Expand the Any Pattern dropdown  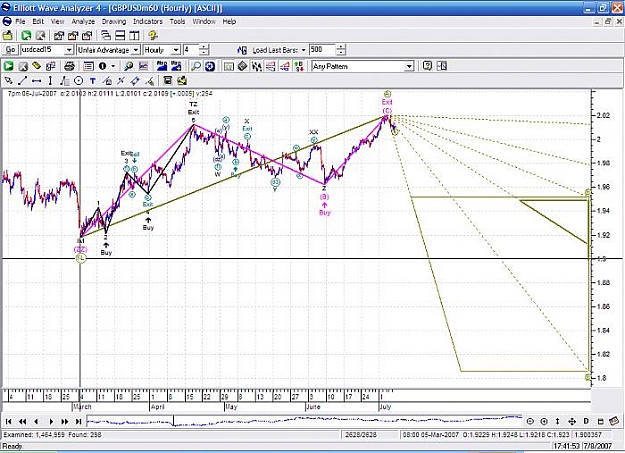[x=409, y=66]
